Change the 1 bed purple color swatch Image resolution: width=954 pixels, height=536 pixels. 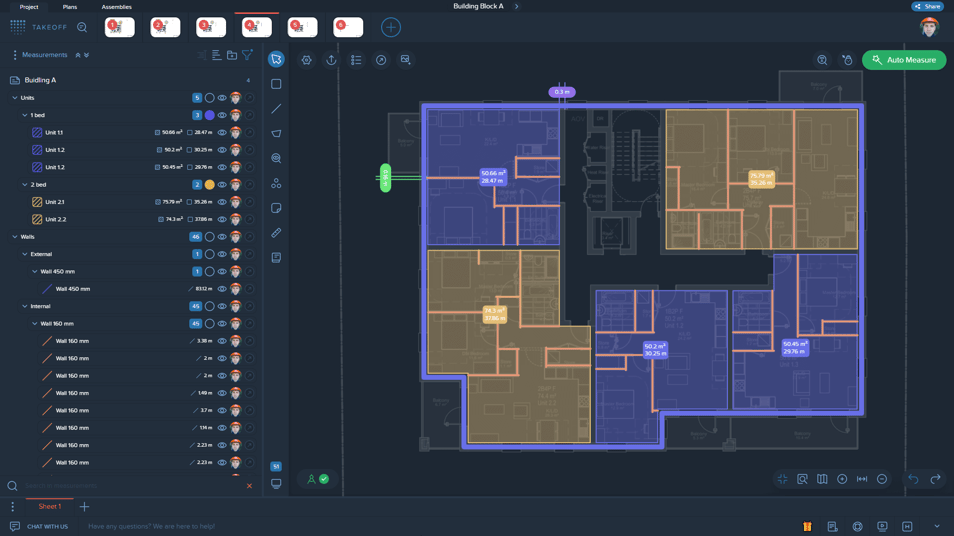[x=209, y=115]
